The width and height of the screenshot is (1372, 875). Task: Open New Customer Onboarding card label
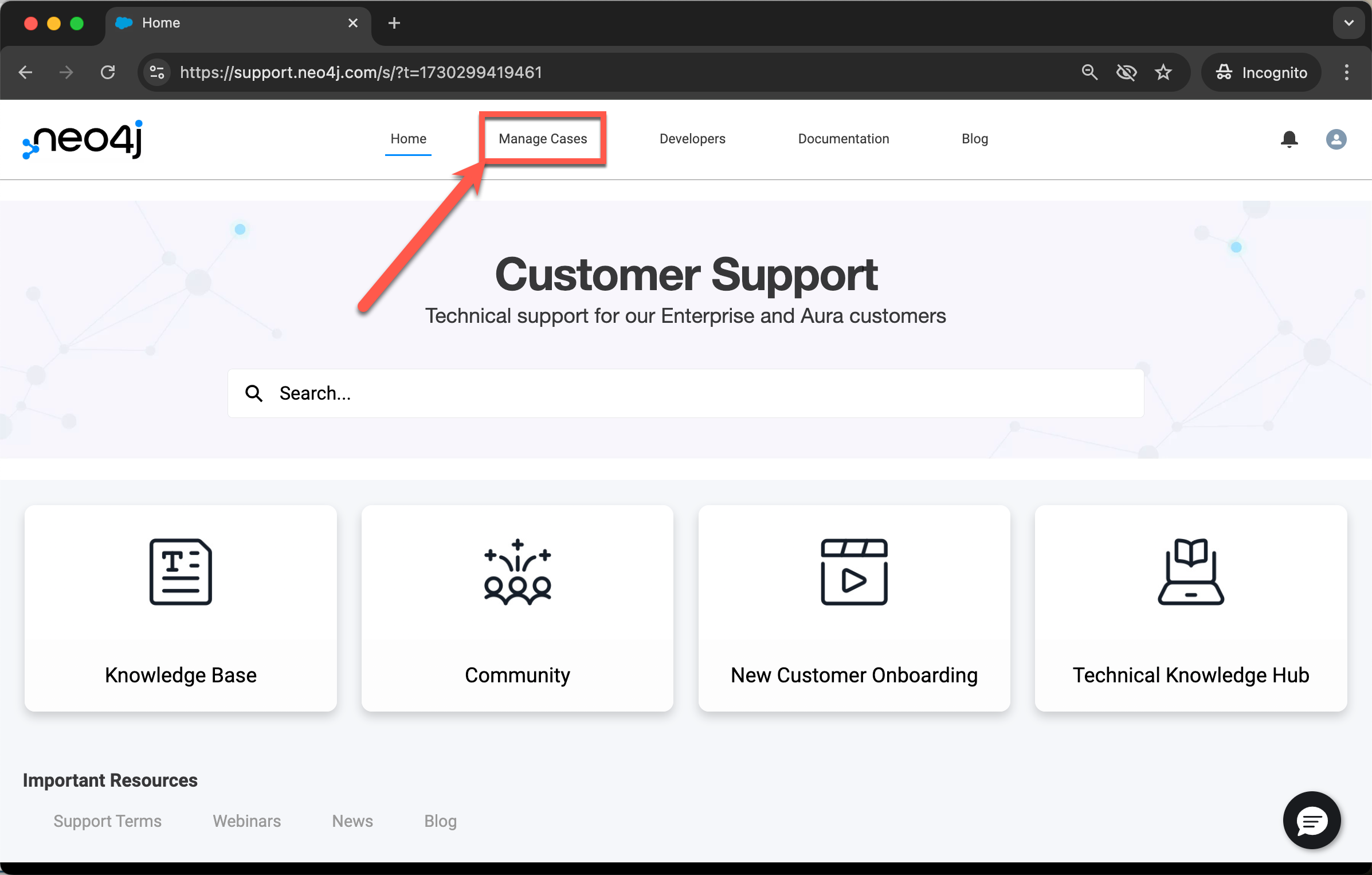tap(854, 675)
